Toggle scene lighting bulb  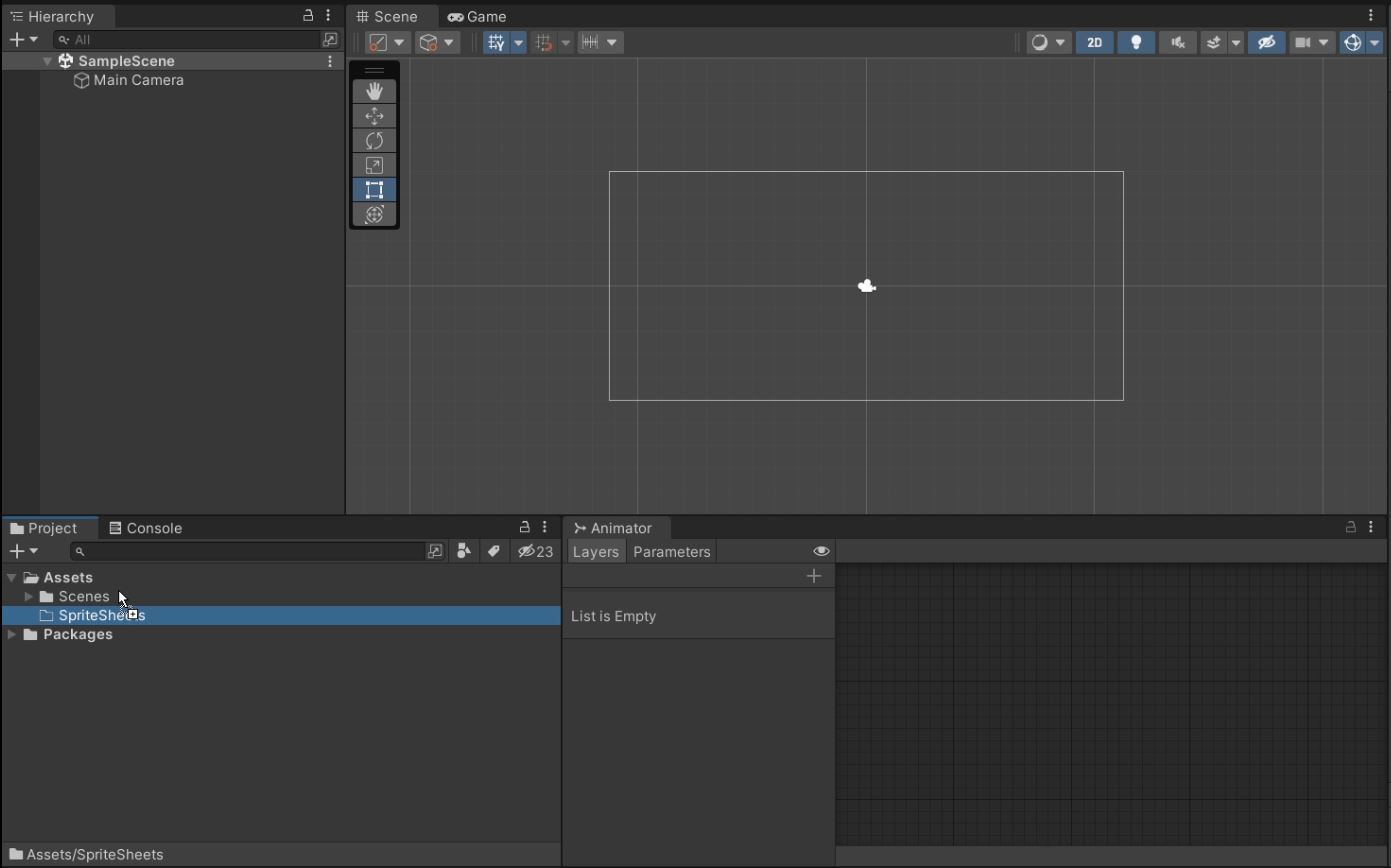point(1136,42)
